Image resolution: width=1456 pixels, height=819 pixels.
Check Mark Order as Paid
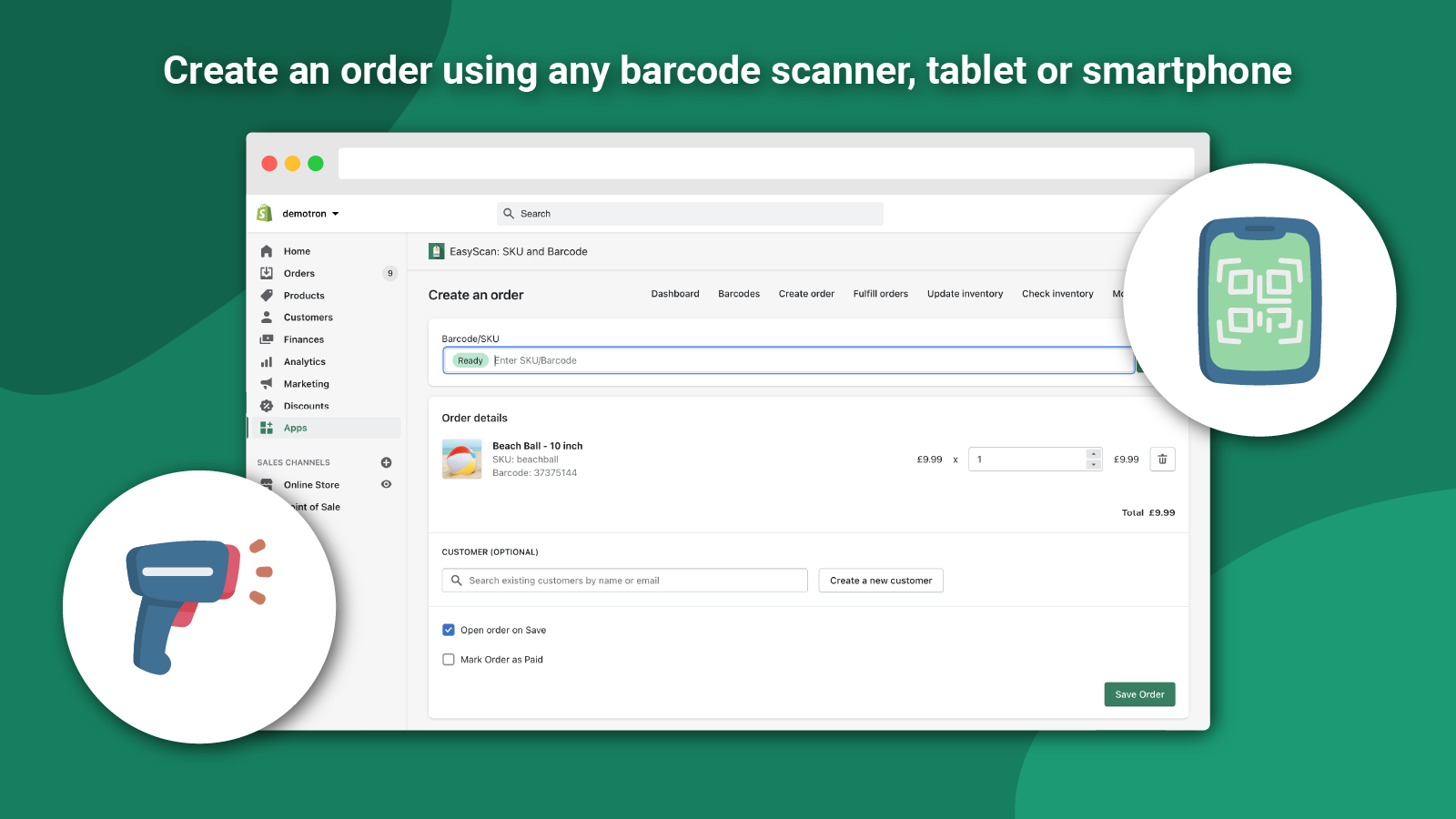coord(448,659)
